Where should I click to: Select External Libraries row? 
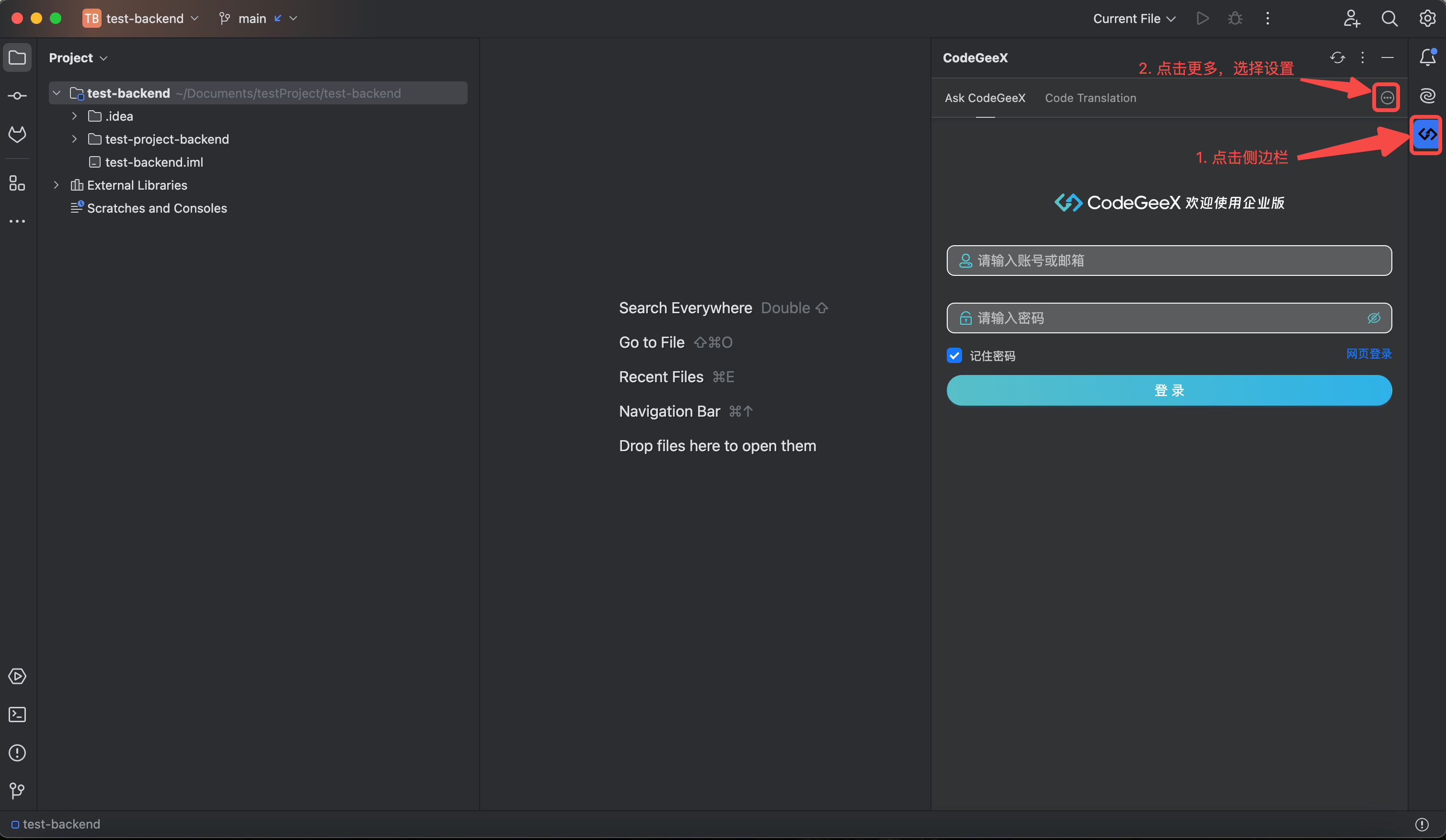coord(137,185)
